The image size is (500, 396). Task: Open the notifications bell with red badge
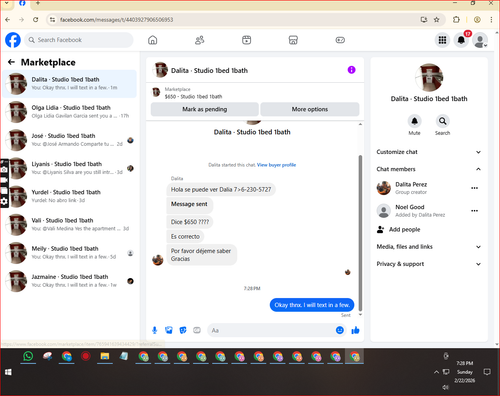[x=461, y=40]
